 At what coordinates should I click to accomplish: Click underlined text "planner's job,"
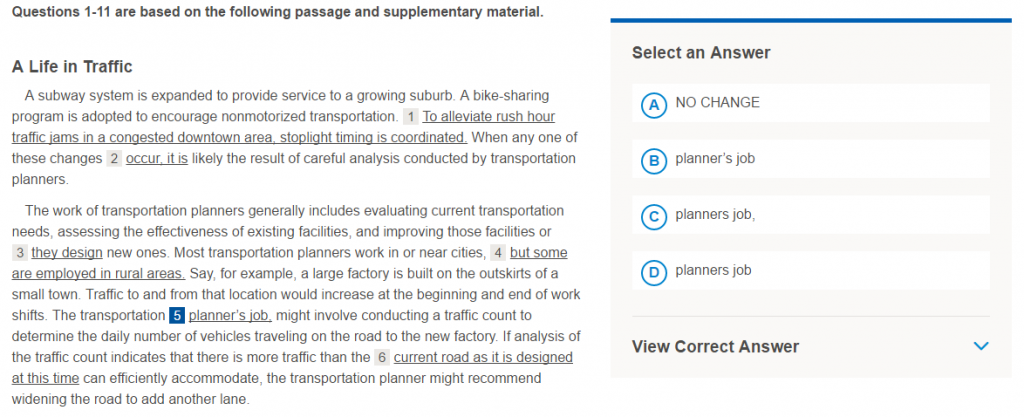[230, 315]
